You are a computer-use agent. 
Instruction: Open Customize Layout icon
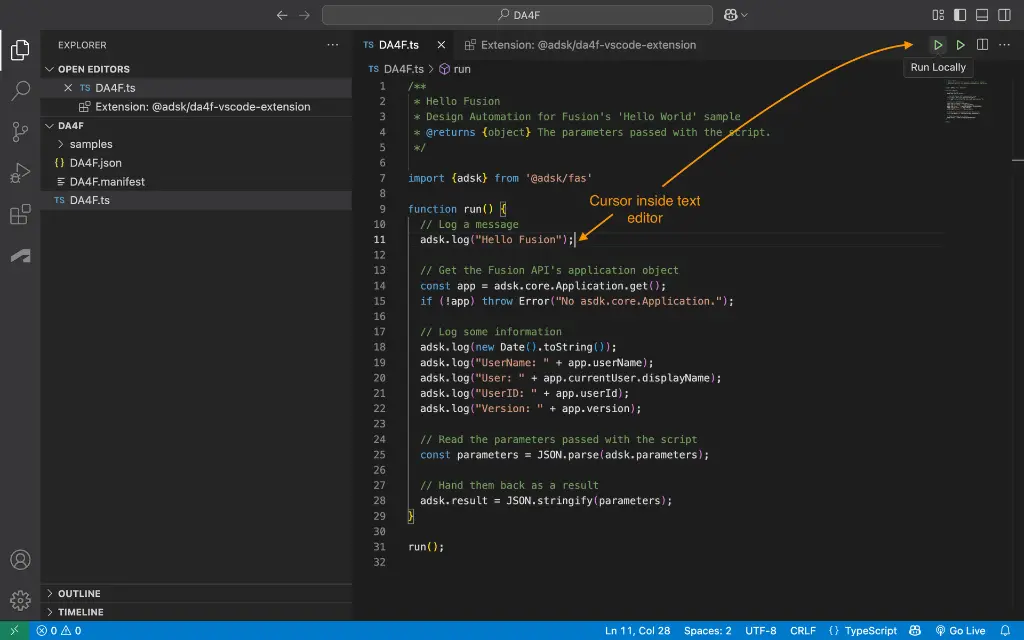coord(938,15)
